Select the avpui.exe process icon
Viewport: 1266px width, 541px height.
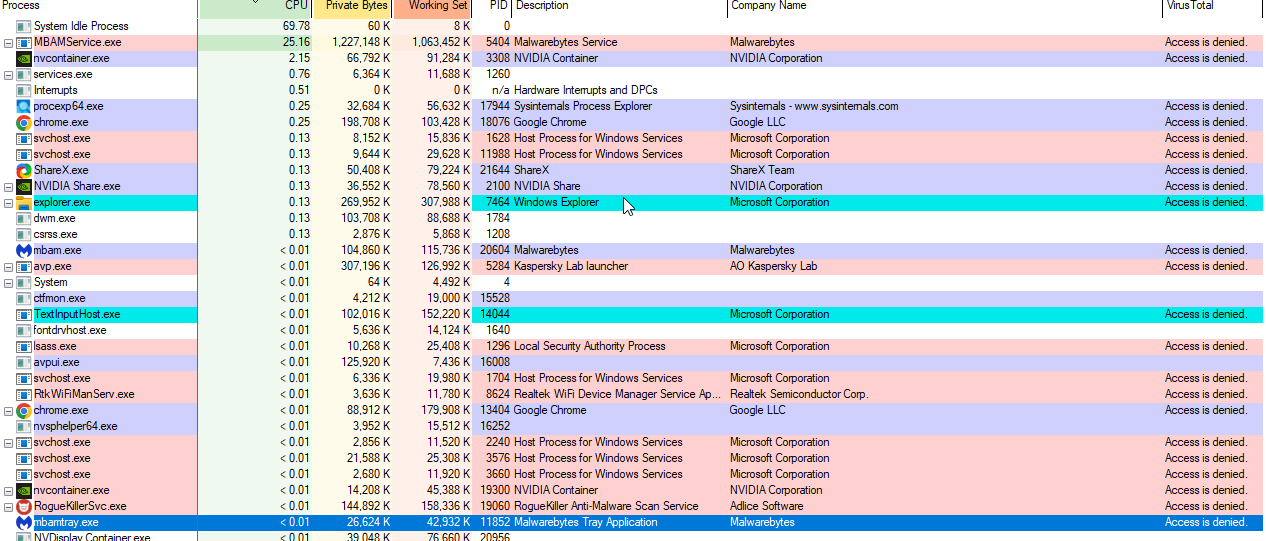pyautogui.click(x=24, y=362)
